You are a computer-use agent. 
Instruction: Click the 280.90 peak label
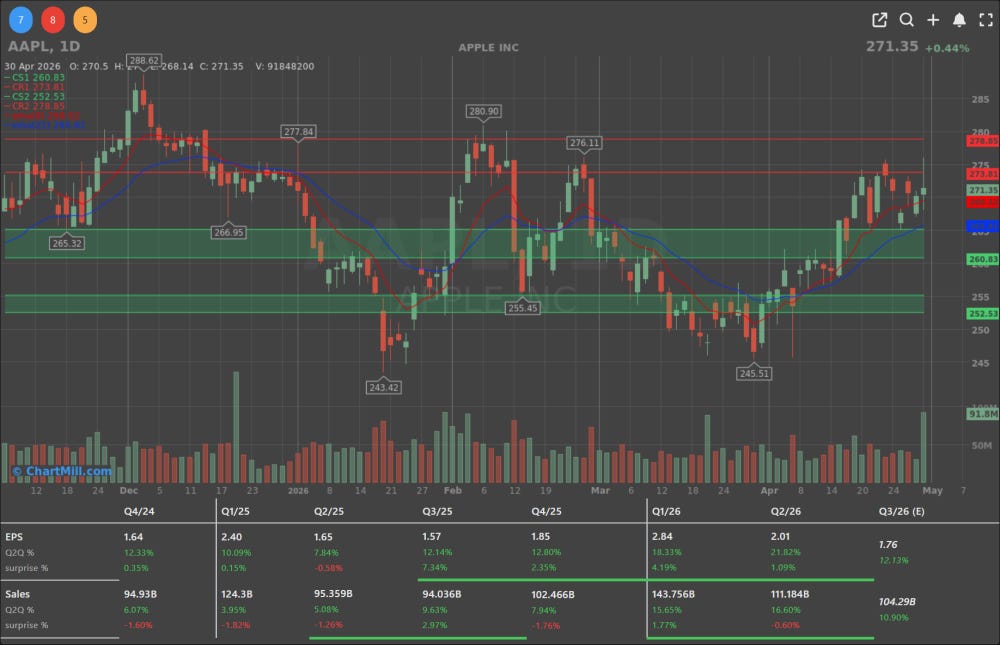coord(484,111)
